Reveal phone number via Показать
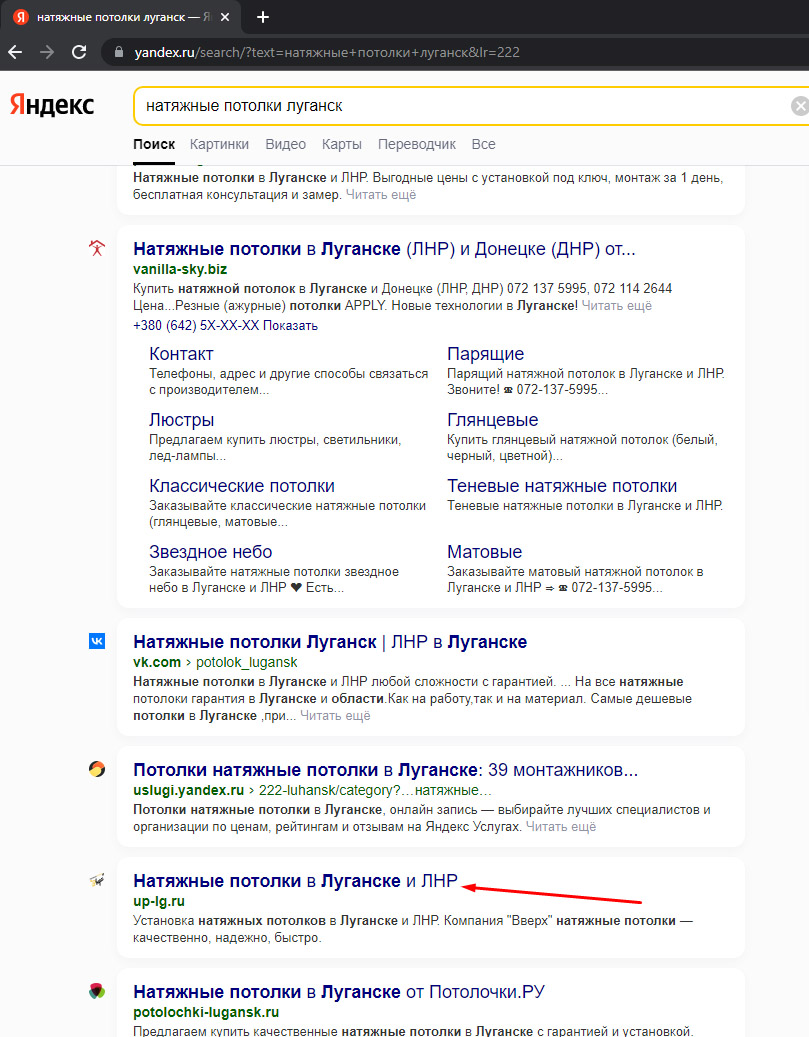The image size is (809, 1037). click(290, 325)
